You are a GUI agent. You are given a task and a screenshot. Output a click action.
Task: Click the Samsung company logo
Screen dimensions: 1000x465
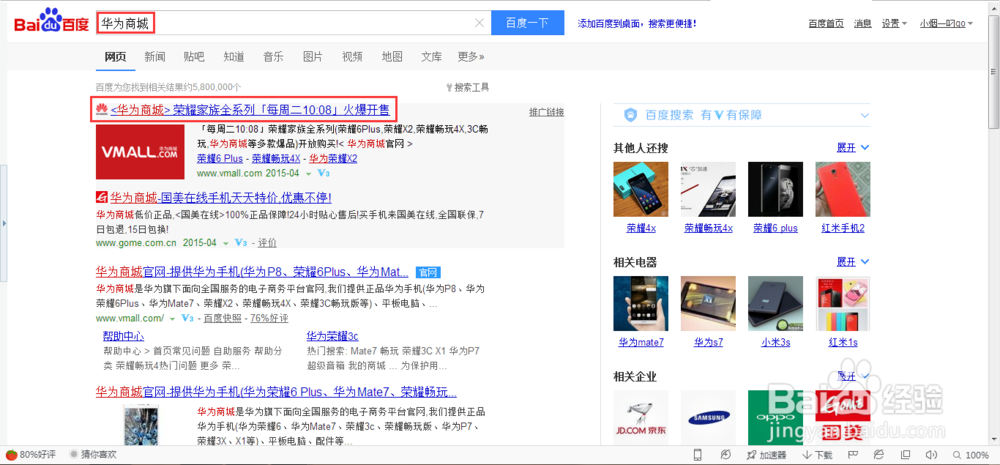point(708,417)
